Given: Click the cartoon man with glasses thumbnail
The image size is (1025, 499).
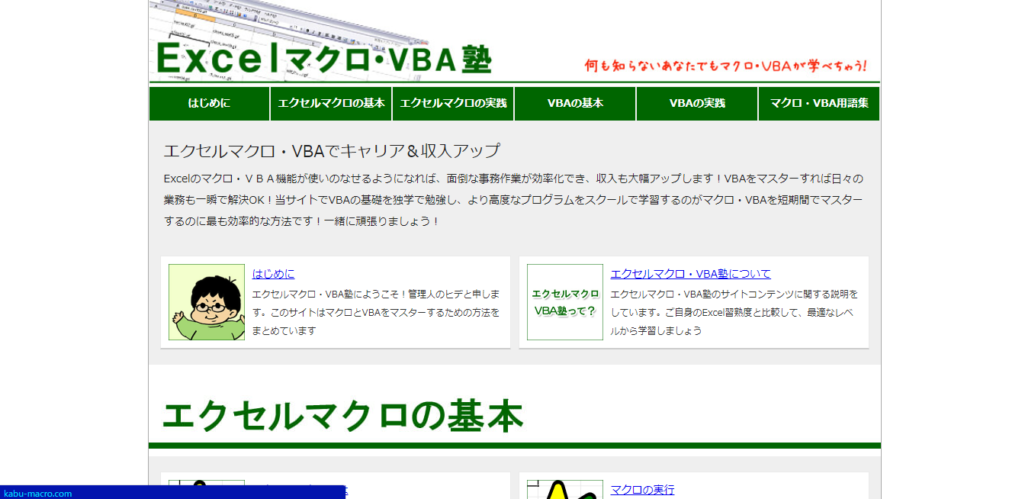Looking at the screenshot, I should (x=207, y=302).
